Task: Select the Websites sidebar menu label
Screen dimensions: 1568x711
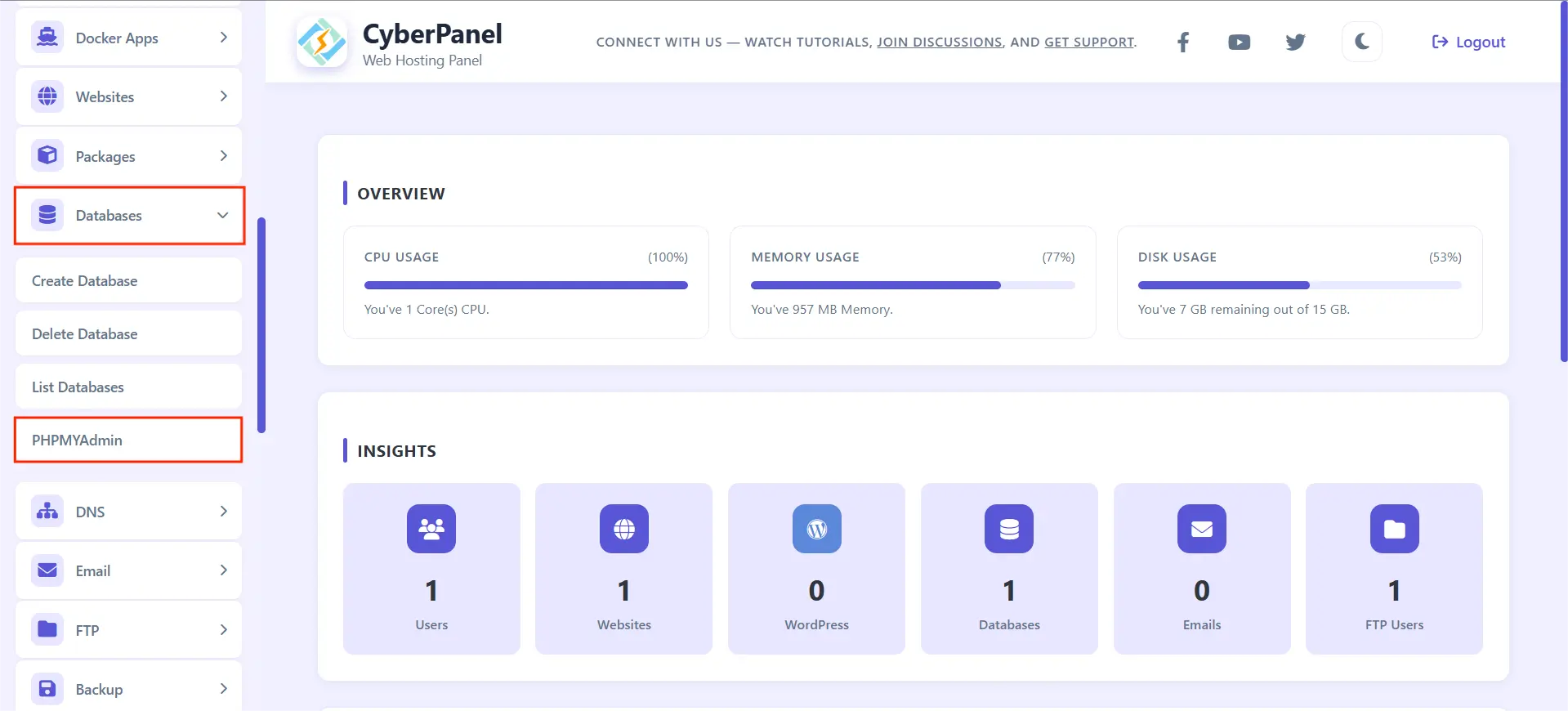Action: [105, 96]
